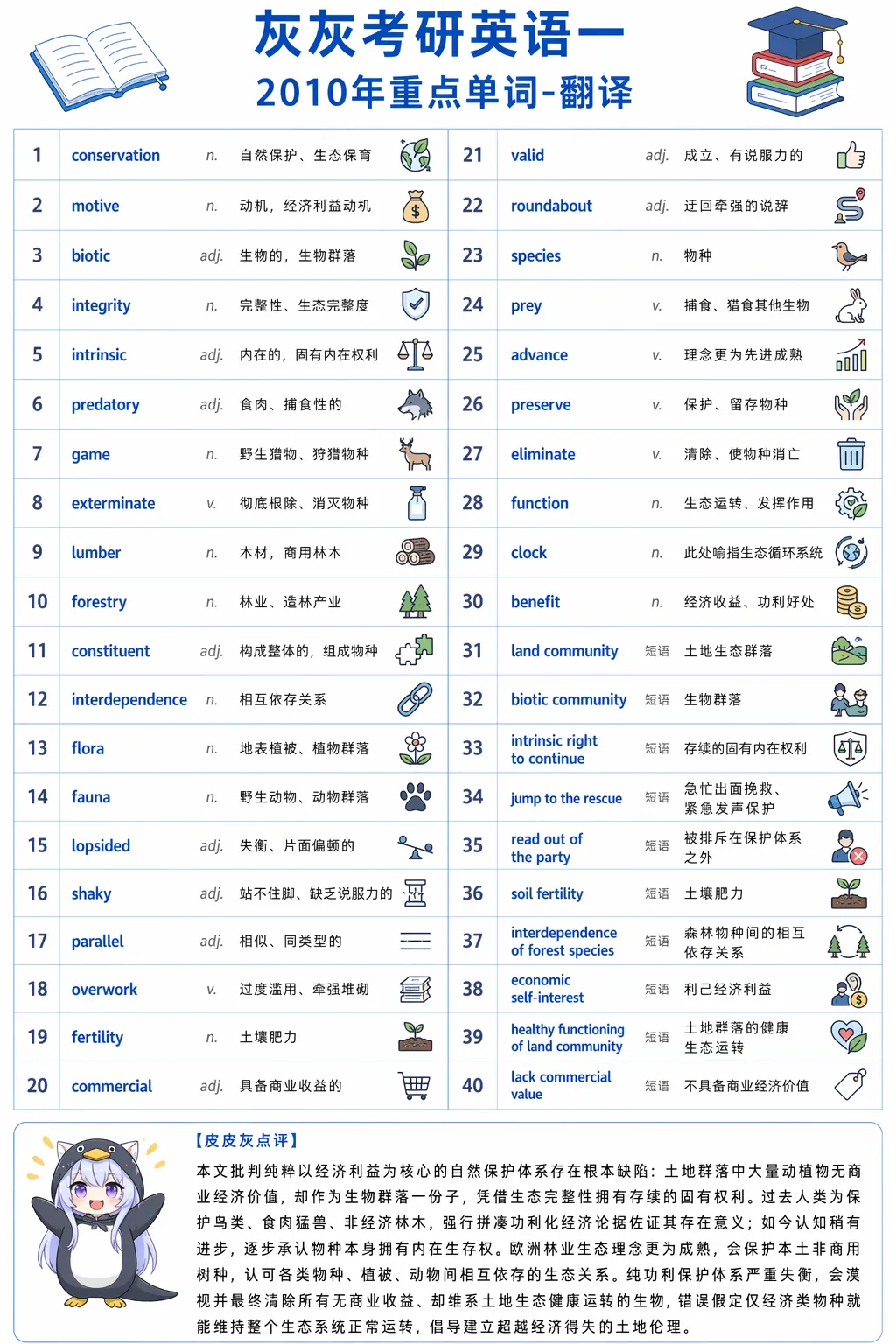Click the deer icon beside game
This screenshot has width=896, height=1344.
[415, 454]
